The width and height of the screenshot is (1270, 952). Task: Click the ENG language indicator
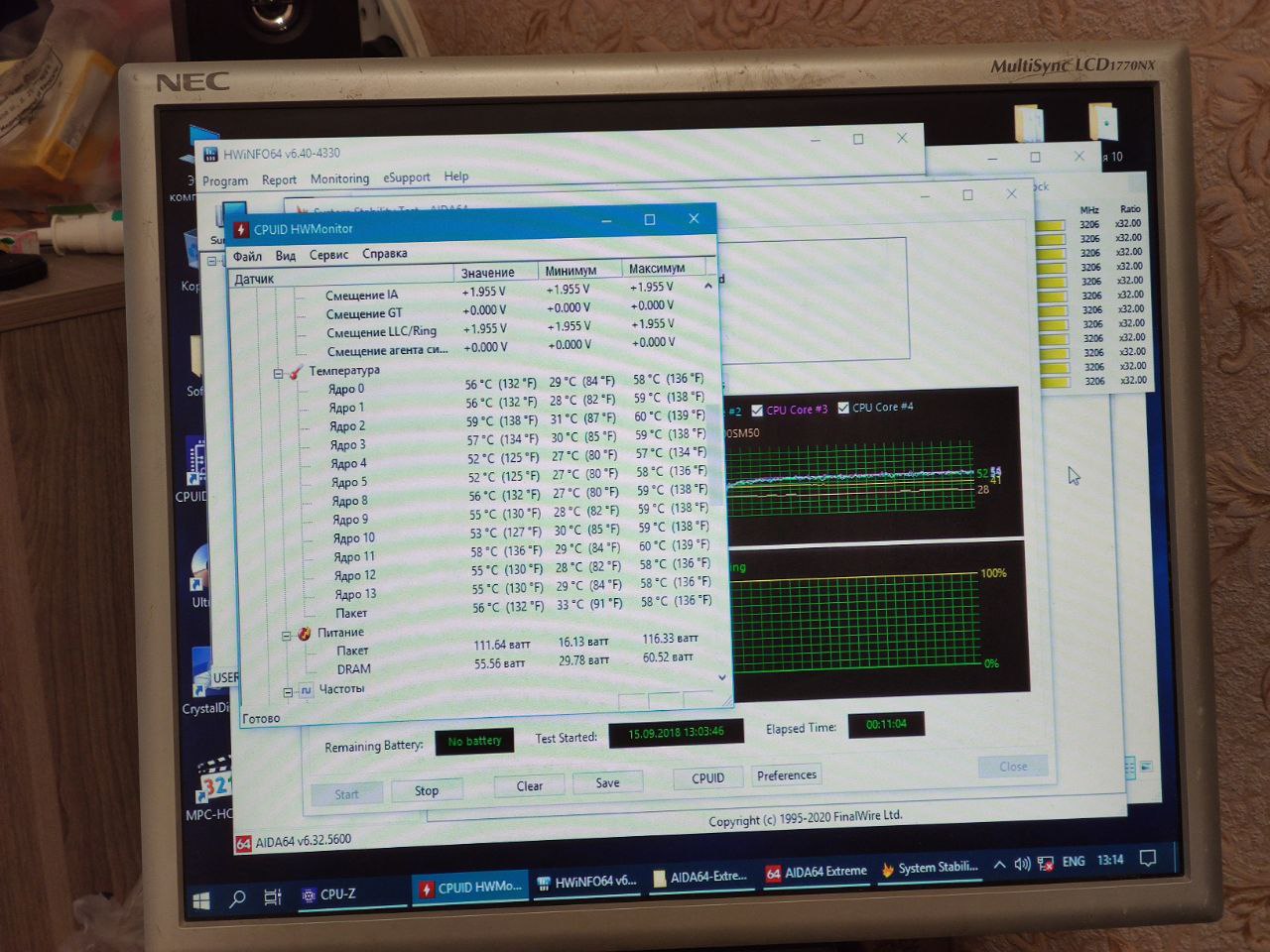click(x=1074, y=862)
